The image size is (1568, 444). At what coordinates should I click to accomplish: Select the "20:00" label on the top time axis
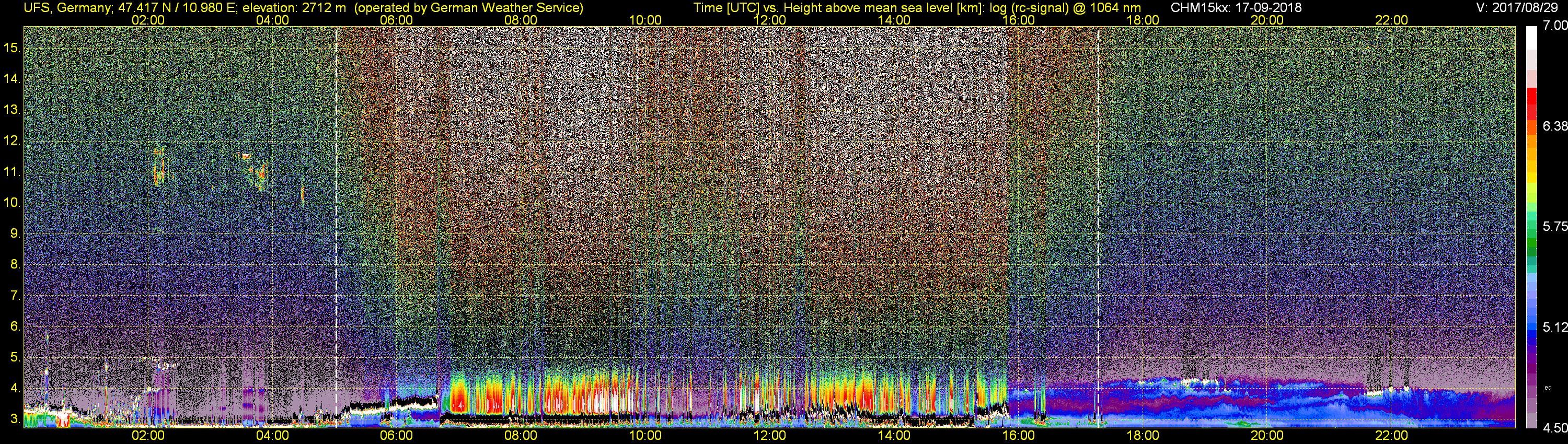tap(1267, 20)
